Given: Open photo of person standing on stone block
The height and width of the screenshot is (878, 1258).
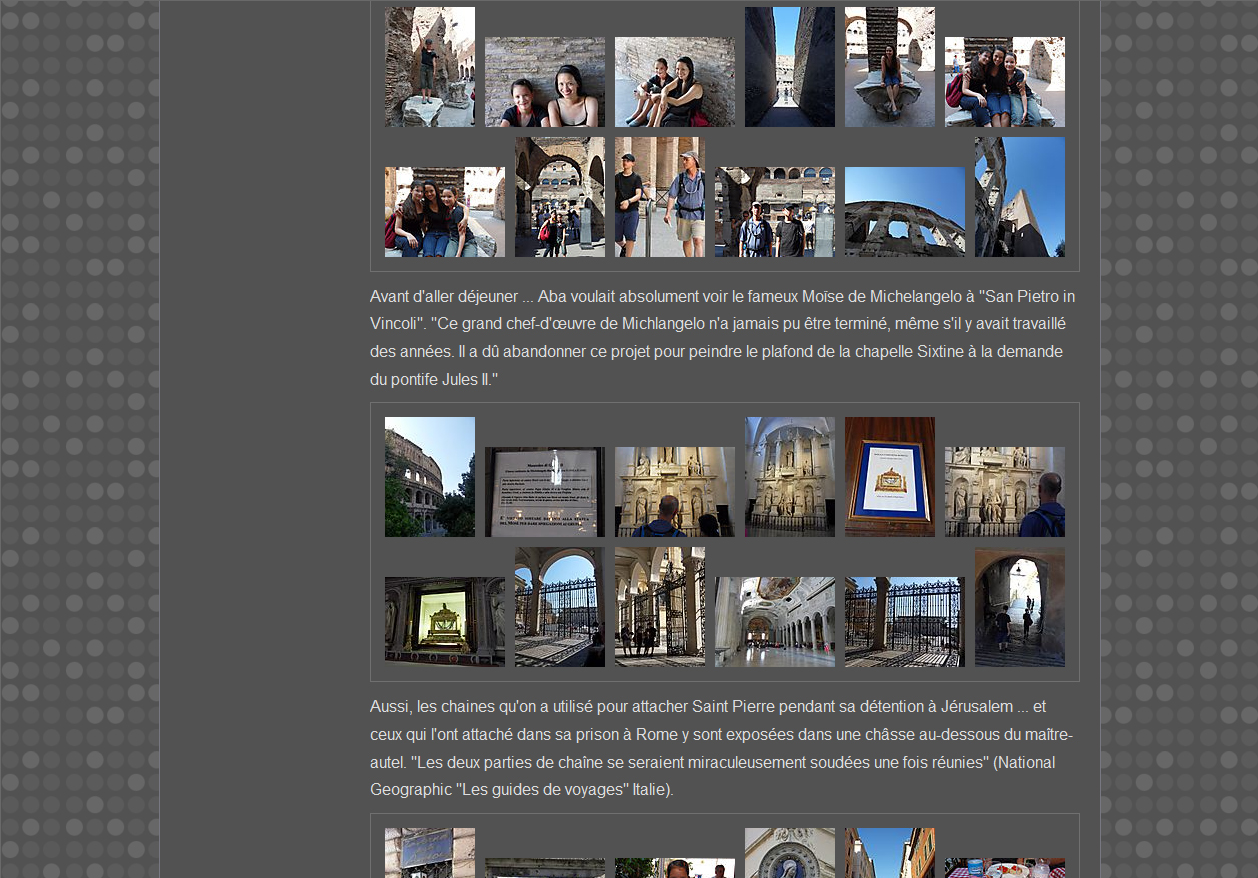Looking at the screenshot, I should click(x=430, y=67).
